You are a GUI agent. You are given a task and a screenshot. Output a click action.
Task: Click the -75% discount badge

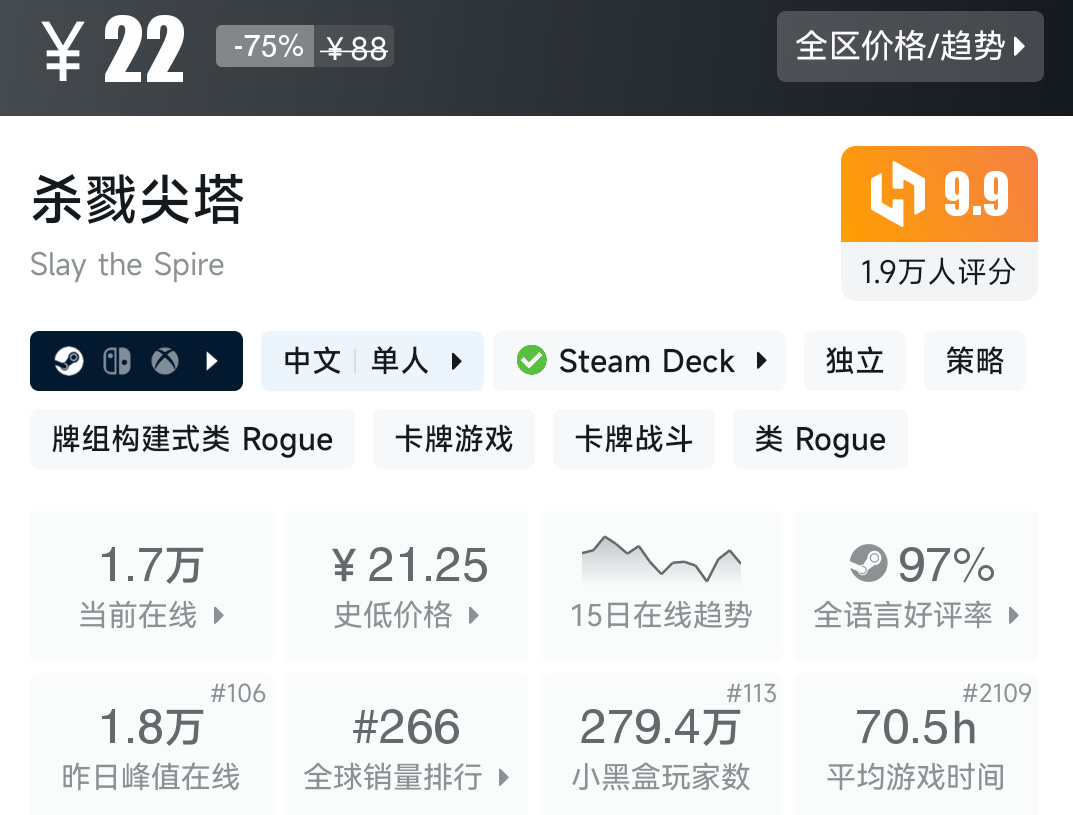point(266,47)
